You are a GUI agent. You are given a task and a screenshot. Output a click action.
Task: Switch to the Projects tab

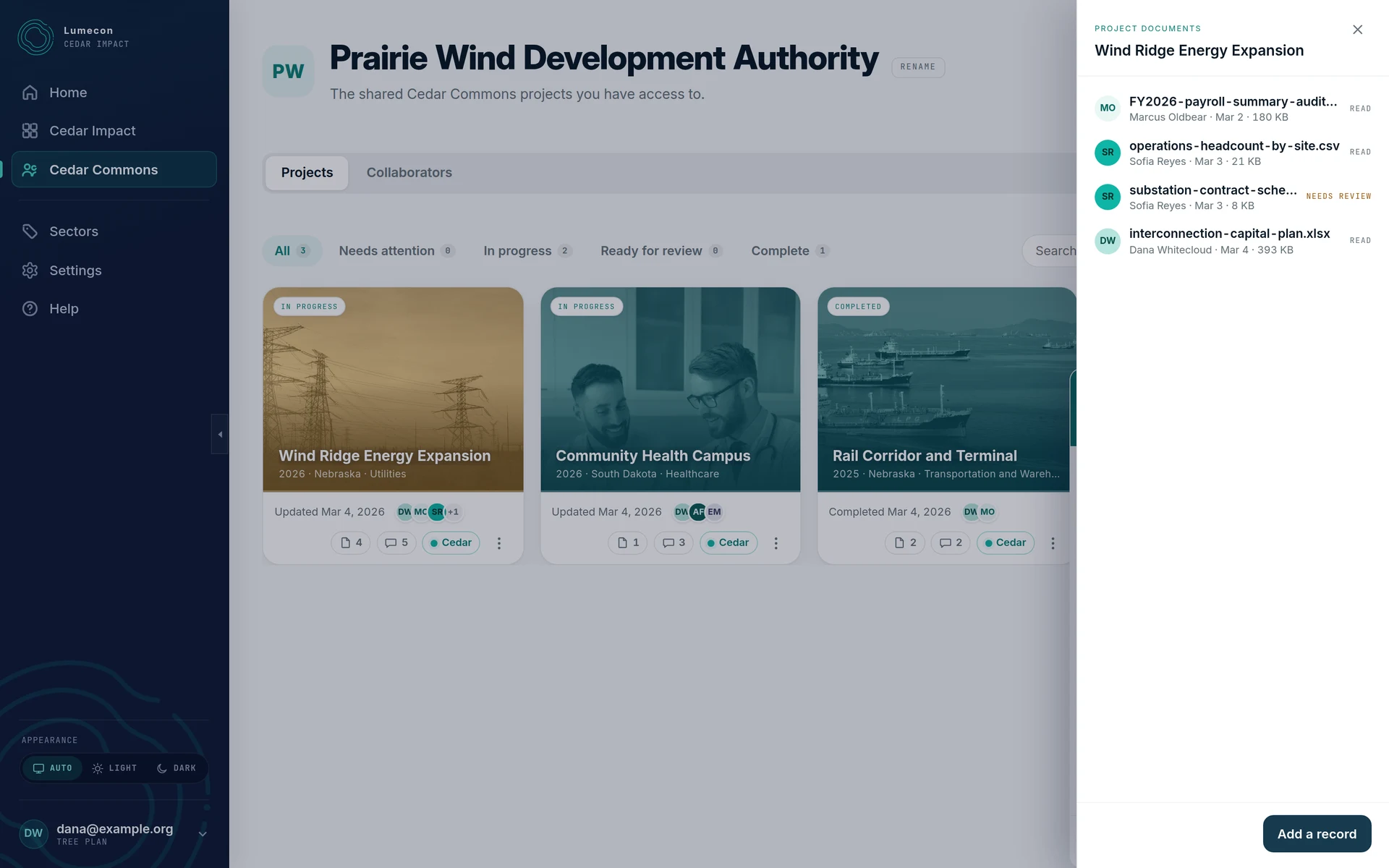pyautogui.click(x=307, y=173)
